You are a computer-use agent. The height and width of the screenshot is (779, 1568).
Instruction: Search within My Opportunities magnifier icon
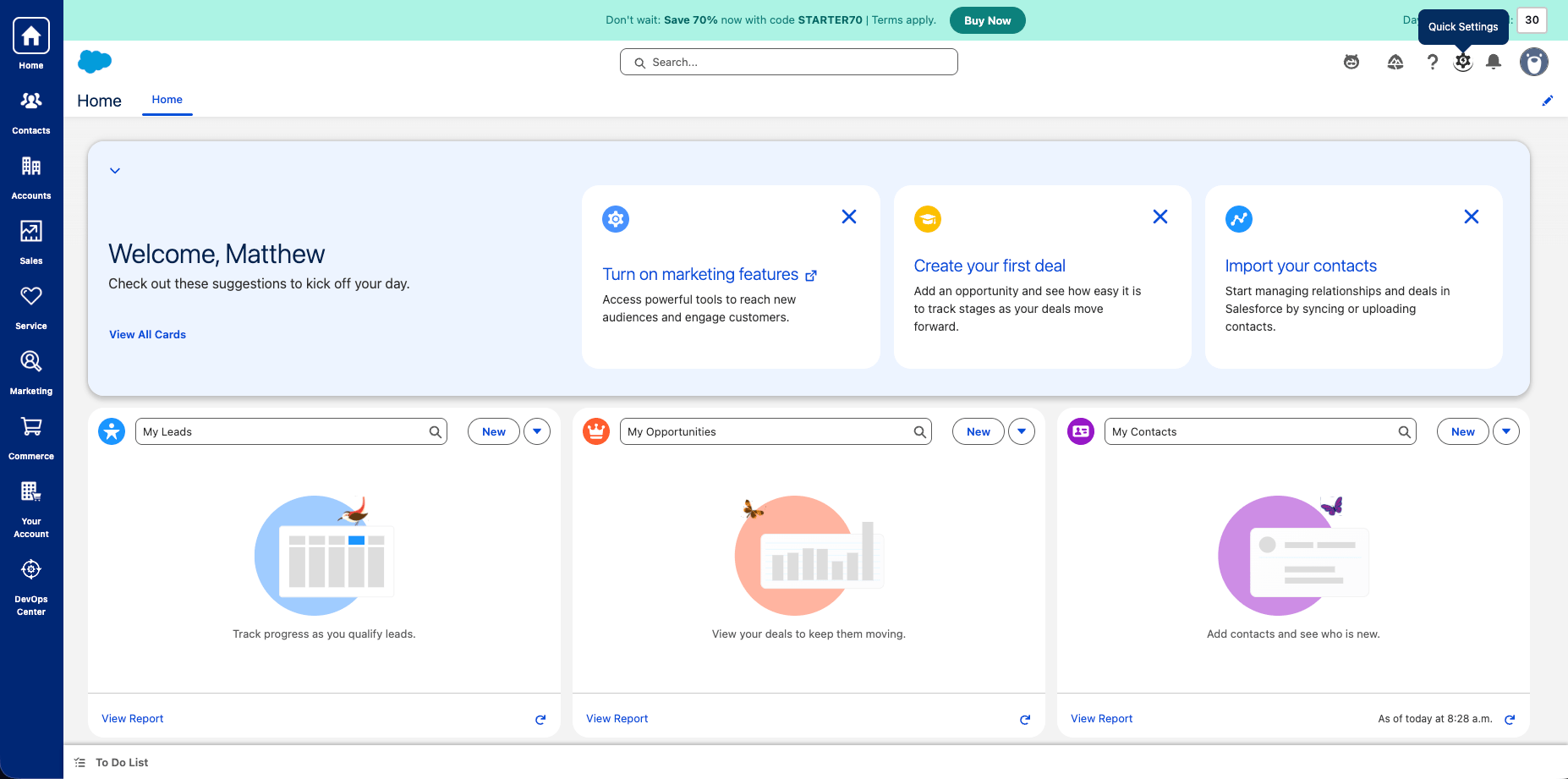pos(919,431)
